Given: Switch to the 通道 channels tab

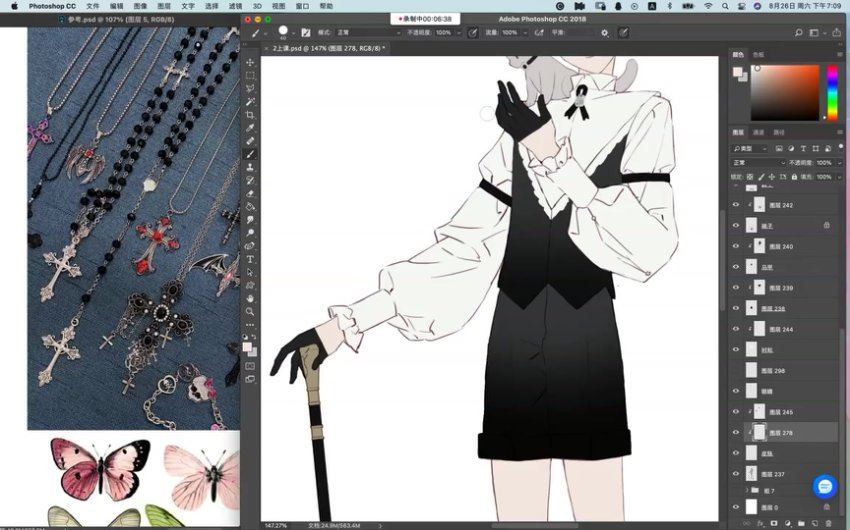Looking at the screenshot, I should click(758, 132).
